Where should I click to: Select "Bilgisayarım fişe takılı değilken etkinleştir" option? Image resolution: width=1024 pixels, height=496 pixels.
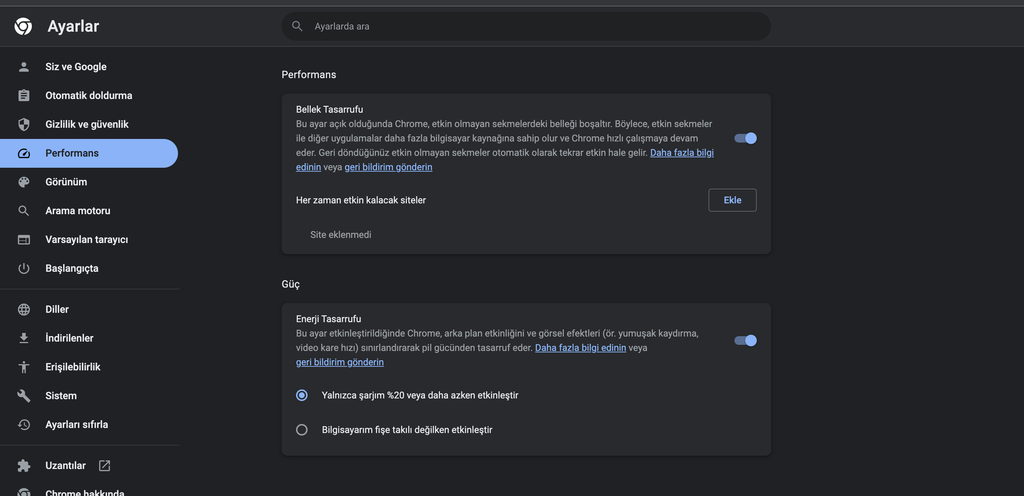pyautogui.click(x=302, y=430)
